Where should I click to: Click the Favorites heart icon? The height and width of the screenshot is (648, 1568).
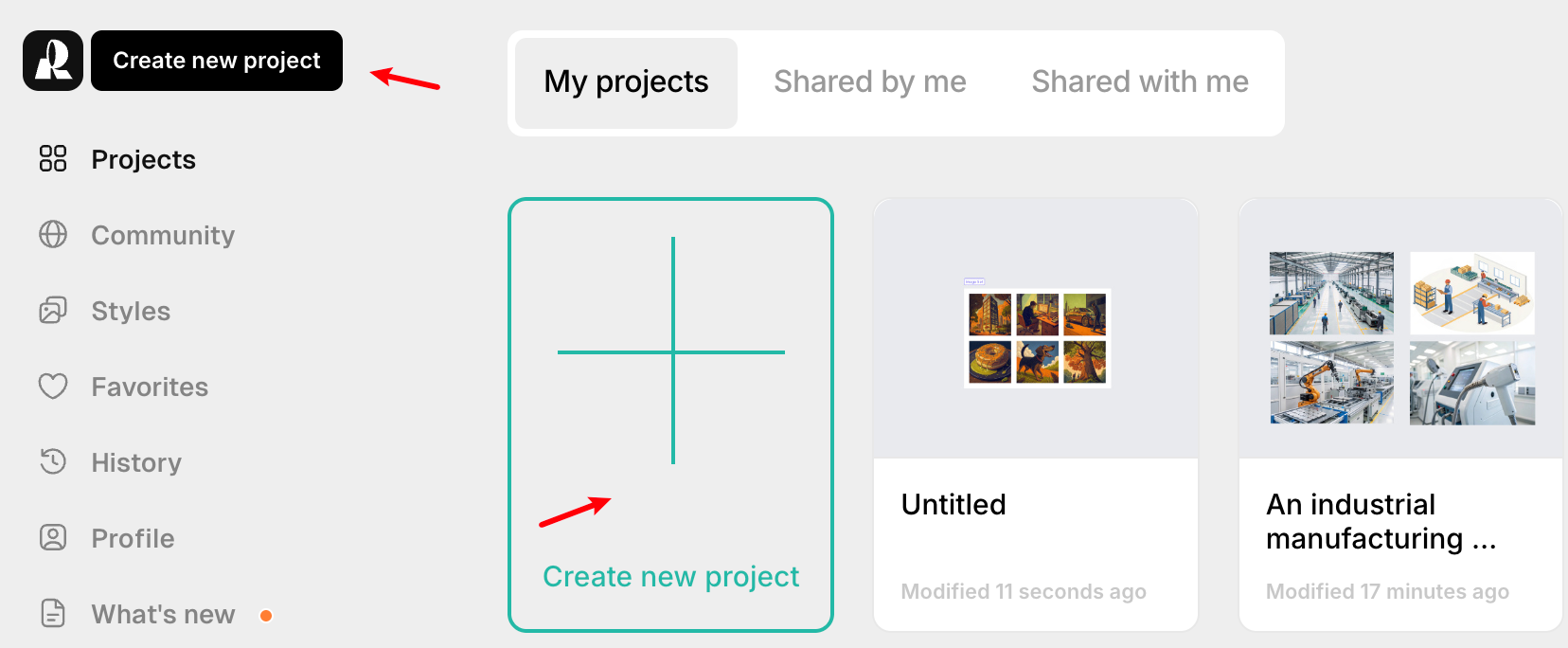[53, 386]
